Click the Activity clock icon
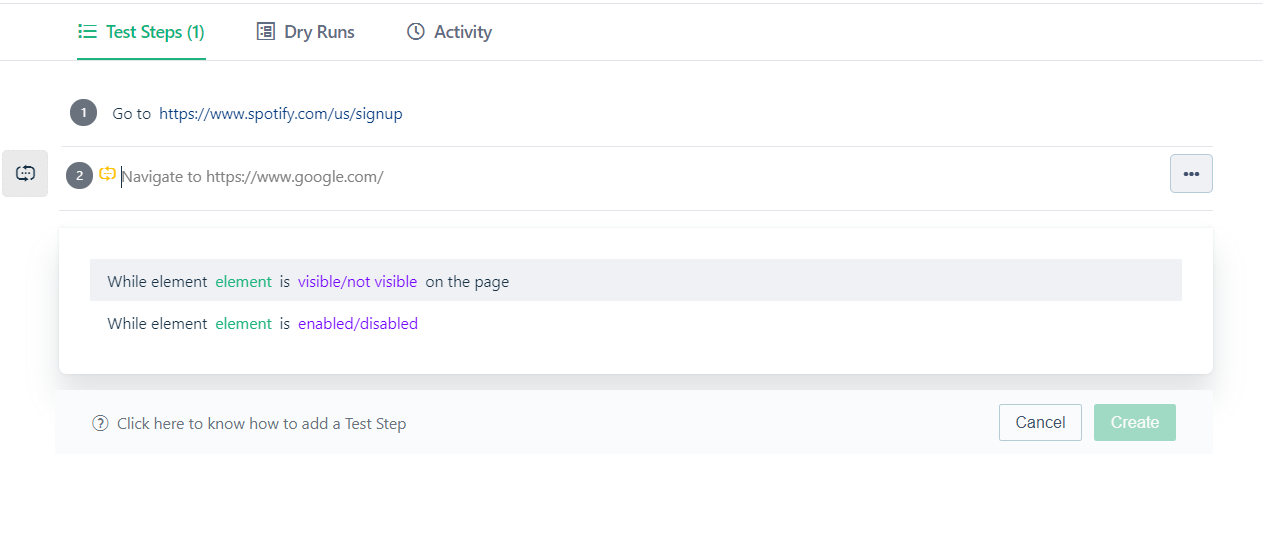 pos(415,32)
